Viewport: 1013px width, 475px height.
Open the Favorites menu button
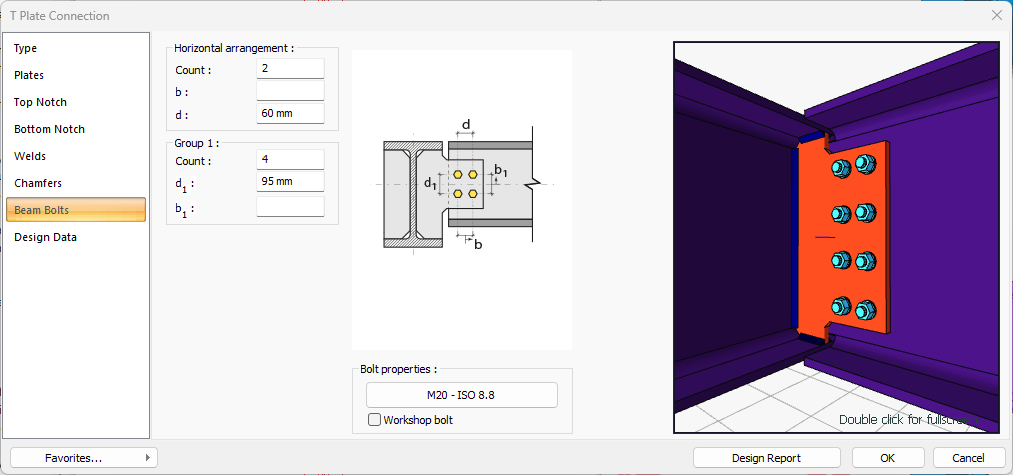[84, 458]
